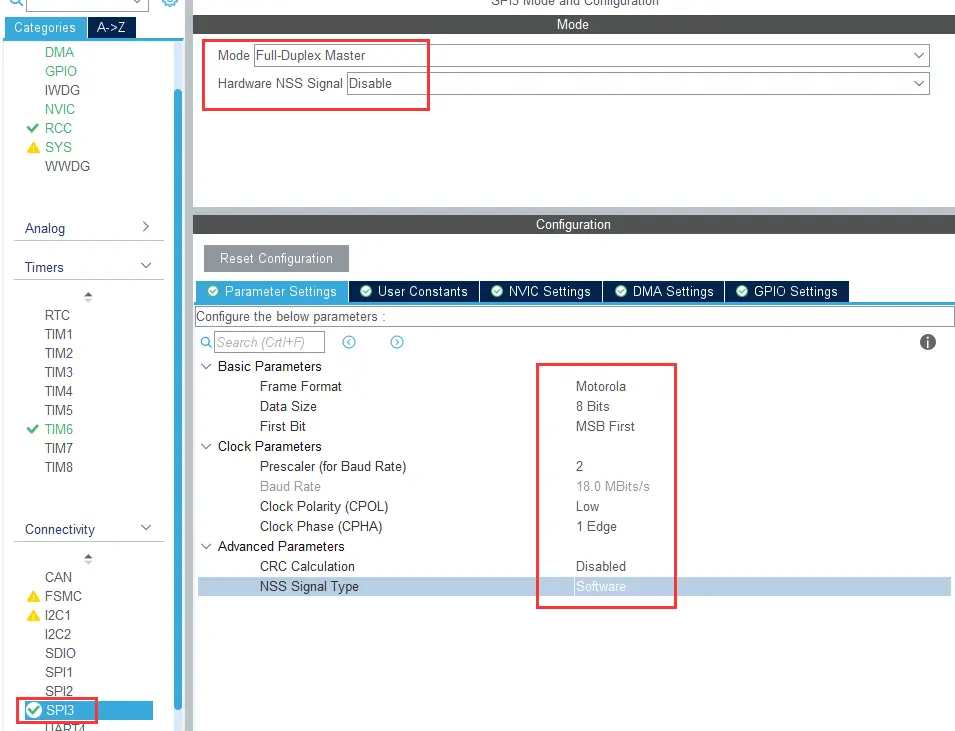Viewport: 955px width, 731px height.
Task: Click the SYS warning icon
Action: point(33,147)
